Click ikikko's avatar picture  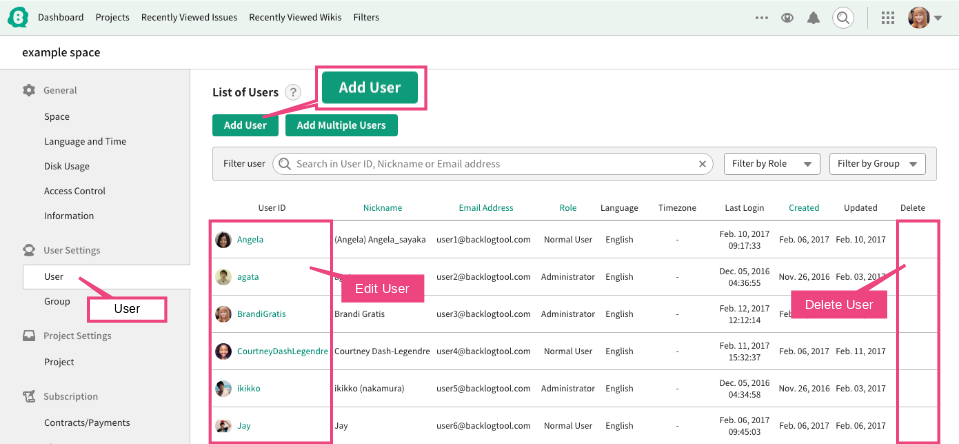coord(223,388)
